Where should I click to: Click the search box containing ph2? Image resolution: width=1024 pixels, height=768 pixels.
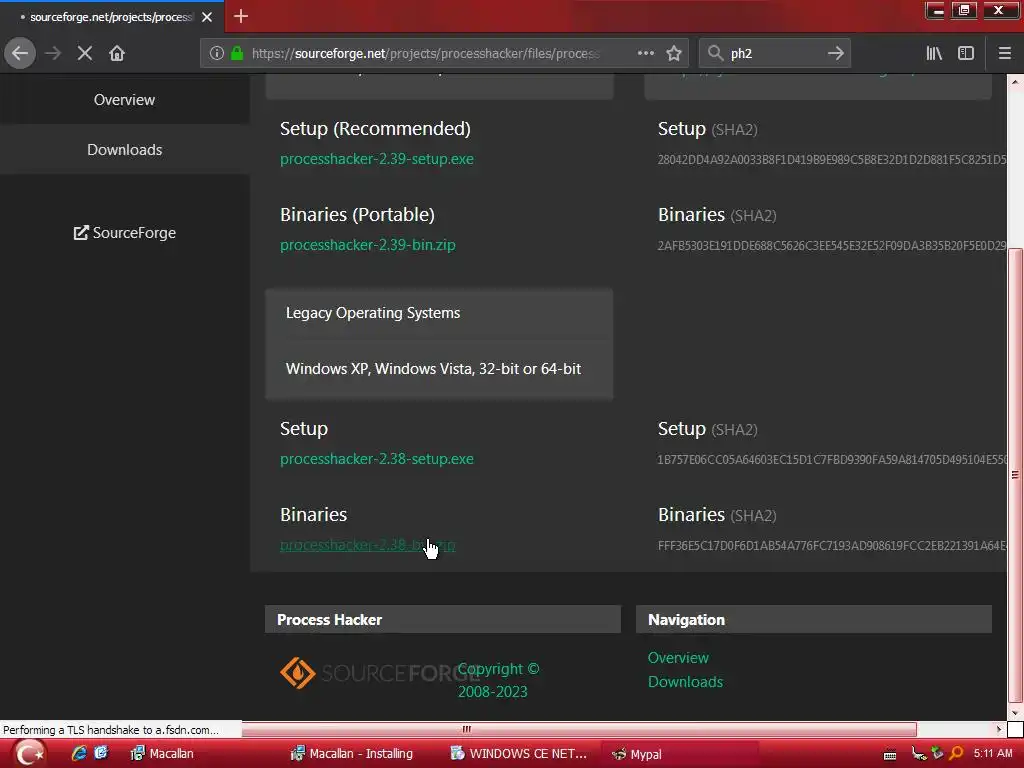[x=775, y=53]
